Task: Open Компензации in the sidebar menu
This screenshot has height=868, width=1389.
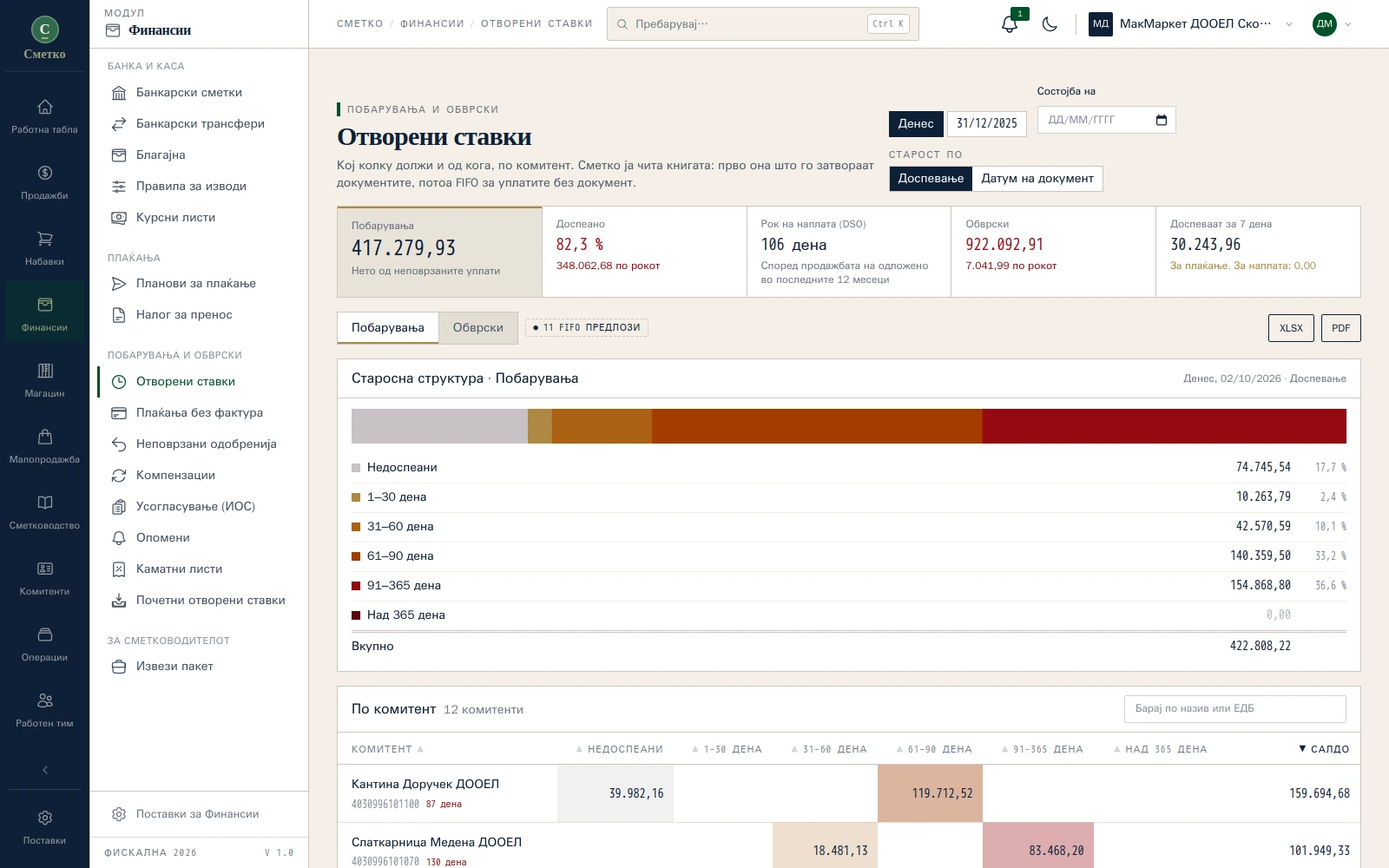Action: 175,476
